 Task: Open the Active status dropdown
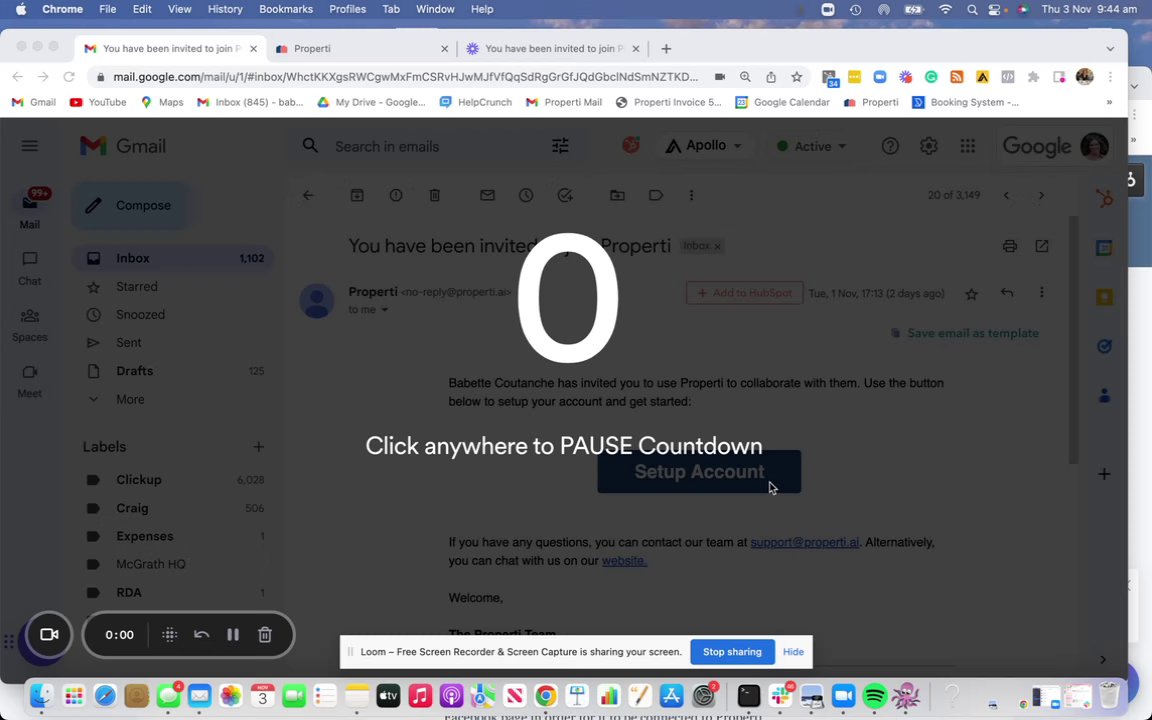[x=812, y=146]
